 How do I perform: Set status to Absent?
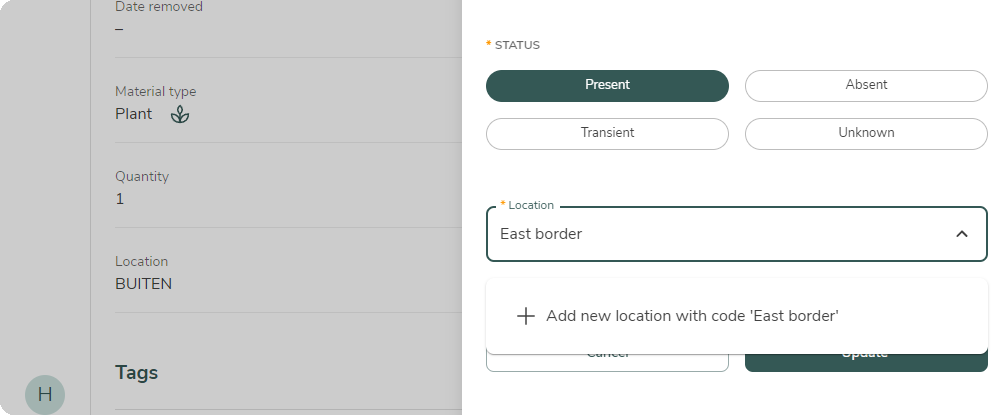pyautogui.click(x=866, y=85)
